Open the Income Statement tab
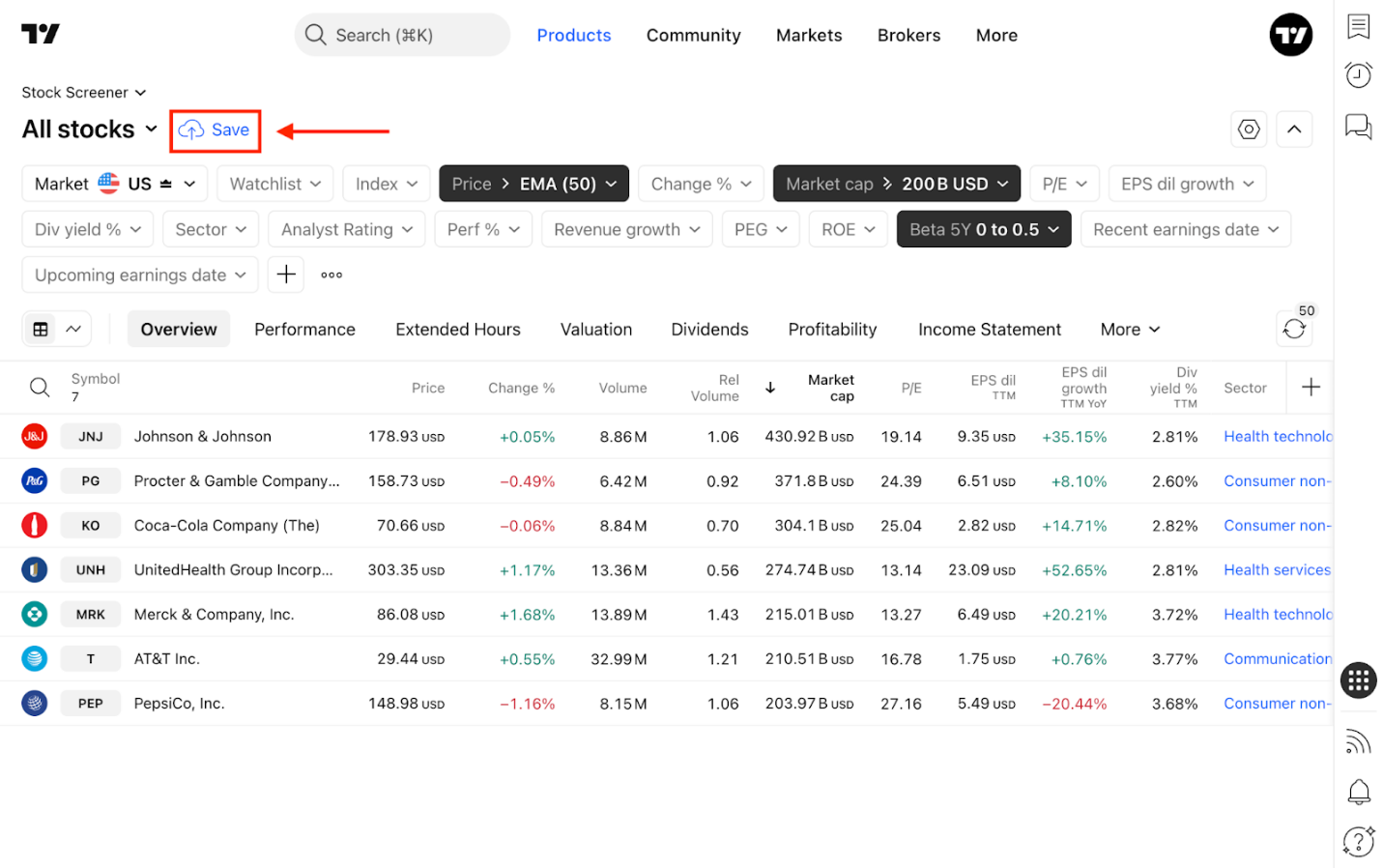The image size is (1383, 868). [990, 330]
